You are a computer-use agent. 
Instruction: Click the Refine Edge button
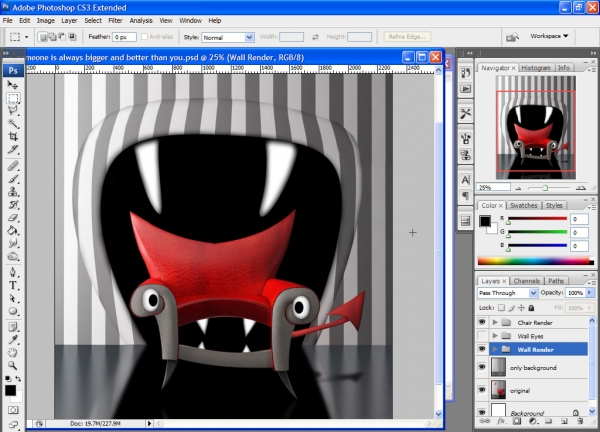coord(407,37)
